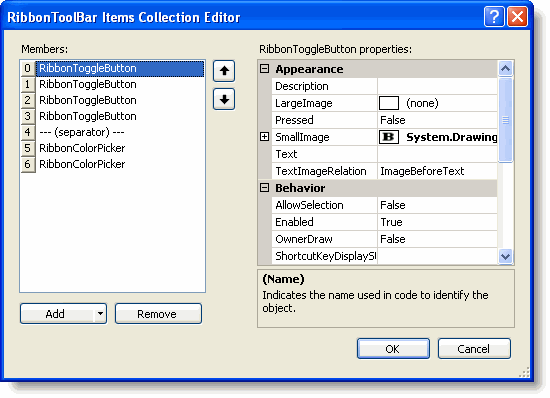This screenshot has height=398, width=550.
Task: Select member 0 RibbonToggleButton
Action: click(120, 68)
